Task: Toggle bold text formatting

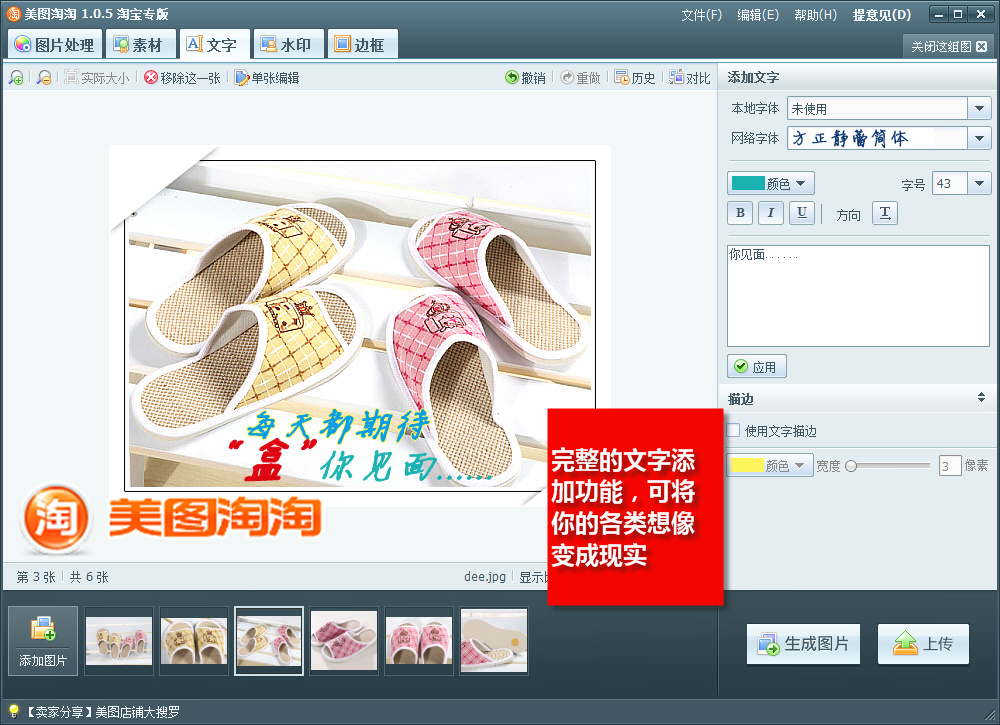Action: (740, 213)
